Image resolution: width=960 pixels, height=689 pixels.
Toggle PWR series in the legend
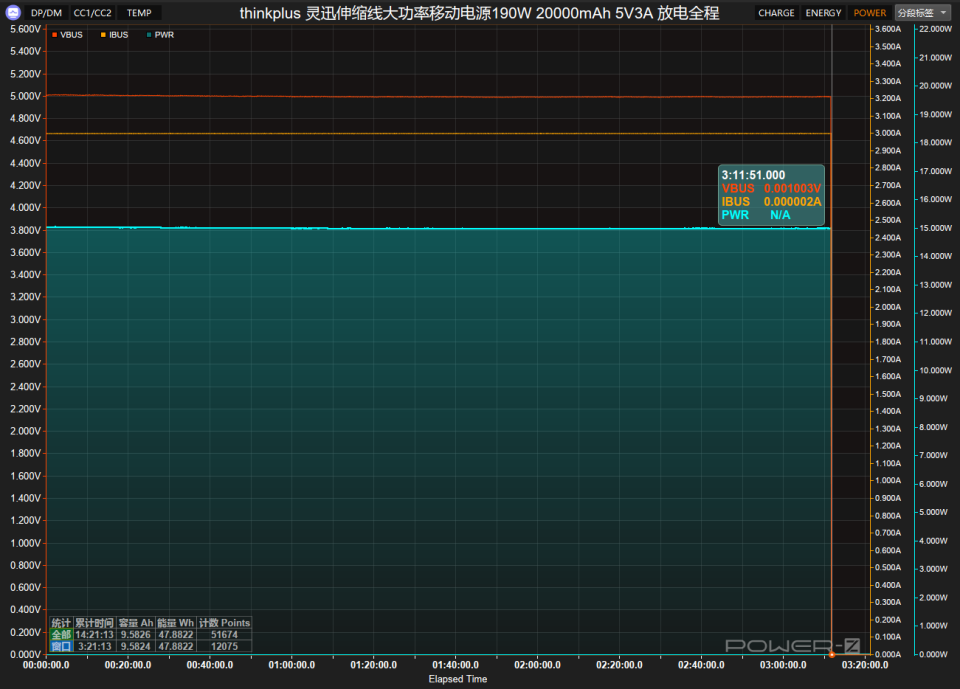160,35
